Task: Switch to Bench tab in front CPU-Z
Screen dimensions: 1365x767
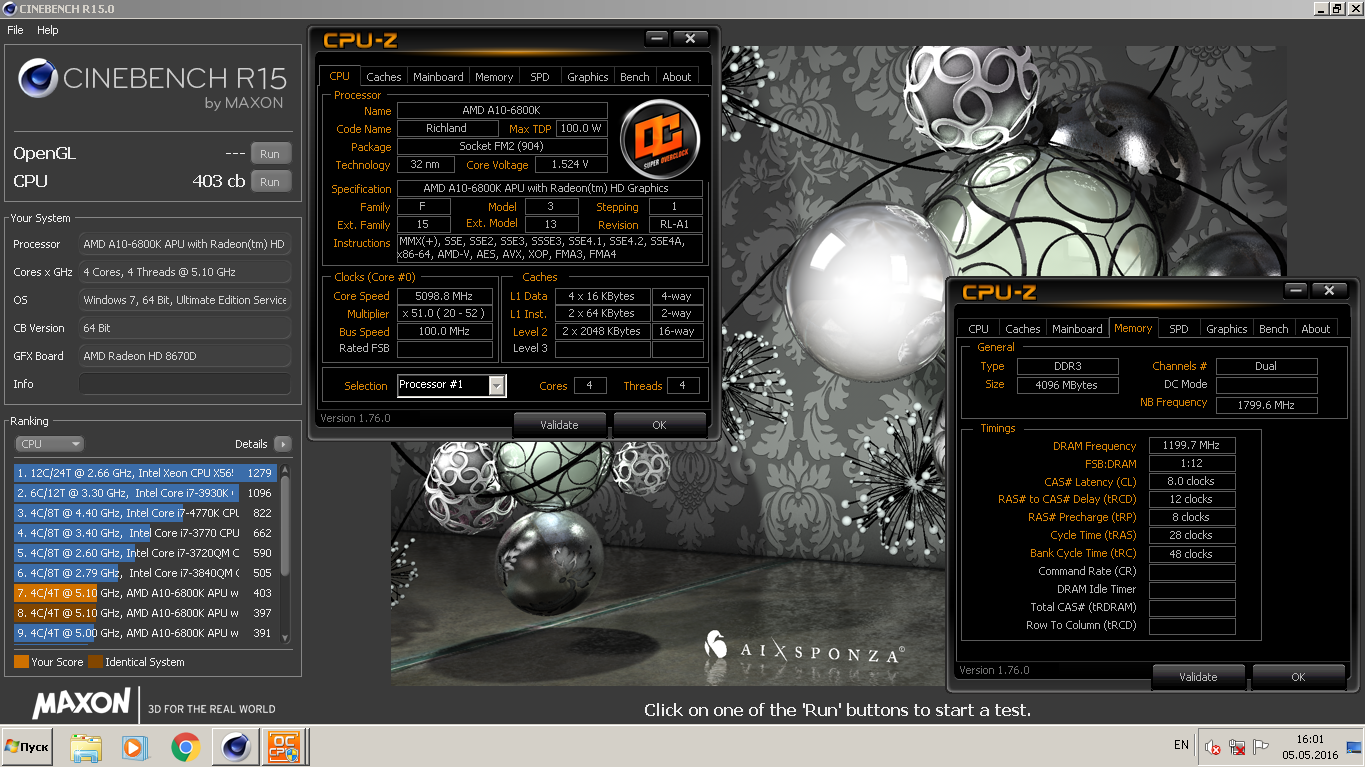Action: point(635,77)
